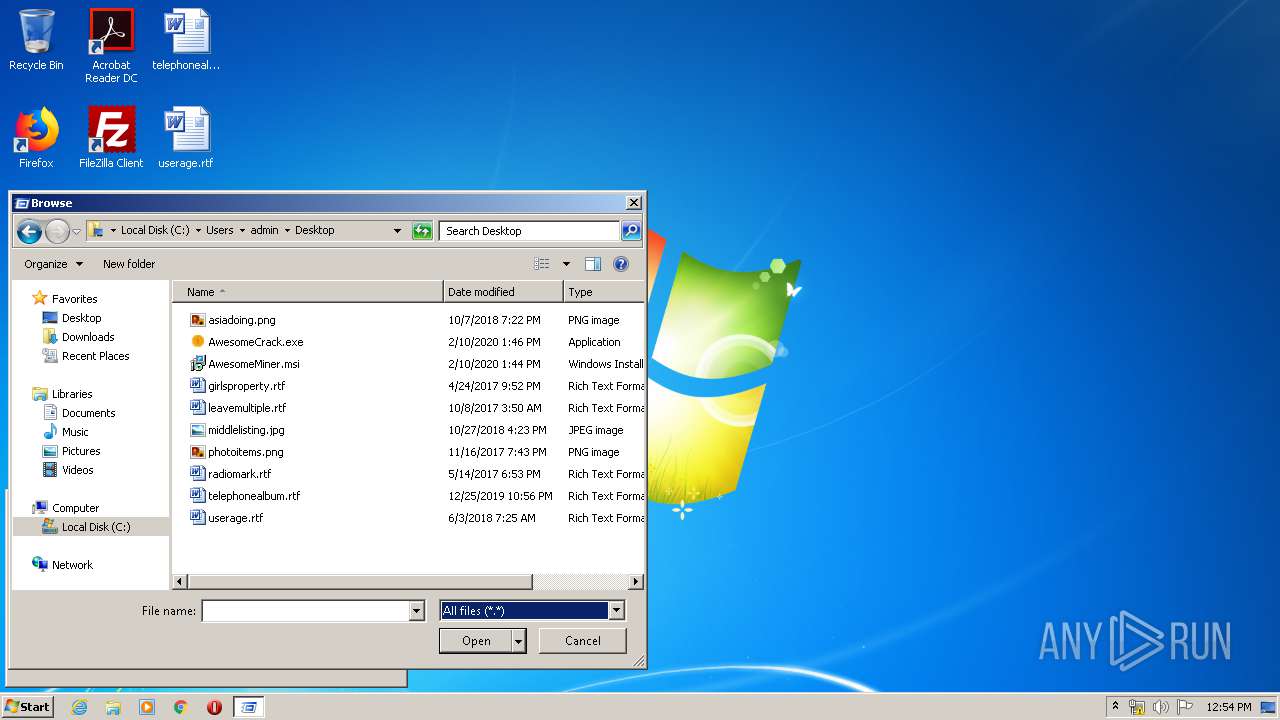Launch Acrobat Reader DC shortcut

tap(111, 46)
